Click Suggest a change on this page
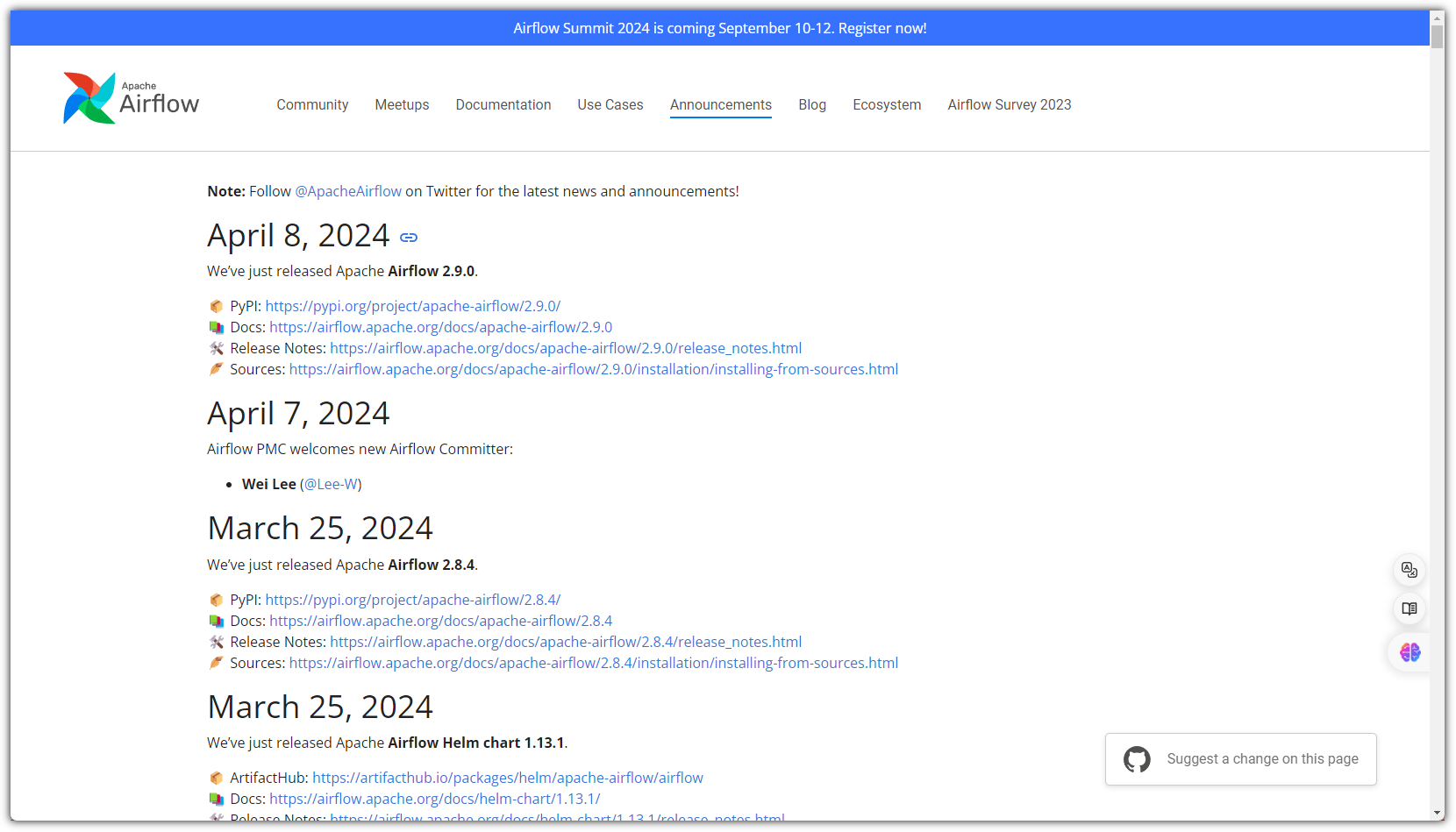 pyautogui.click(x=1241, y=759)
